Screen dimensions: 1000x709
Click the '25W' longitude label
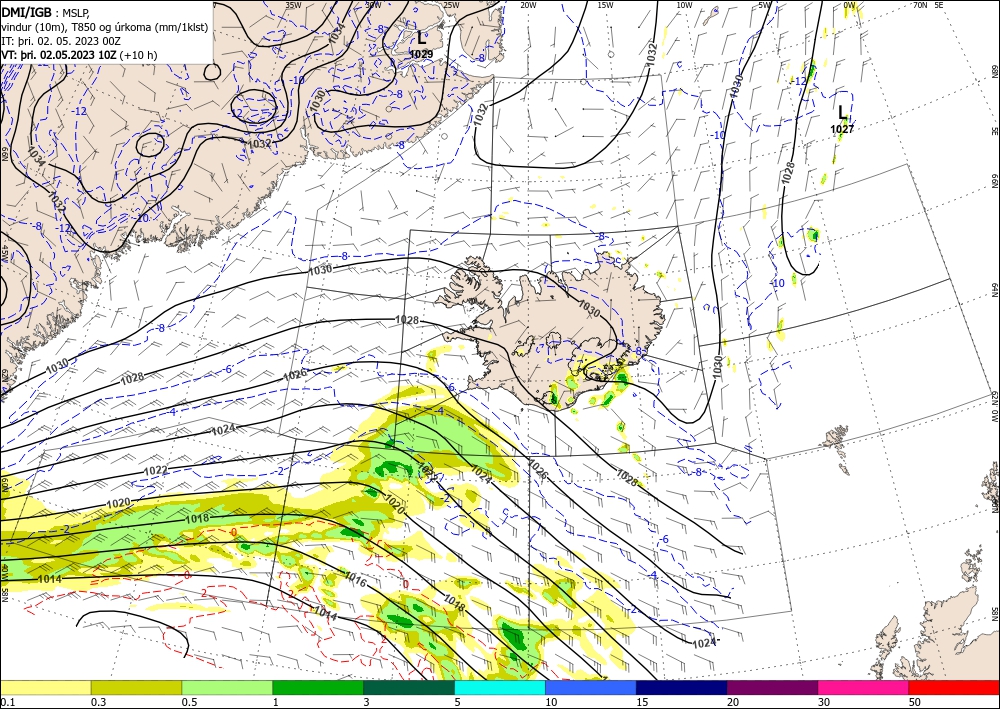pyautogui.click(x=451, y=5)
